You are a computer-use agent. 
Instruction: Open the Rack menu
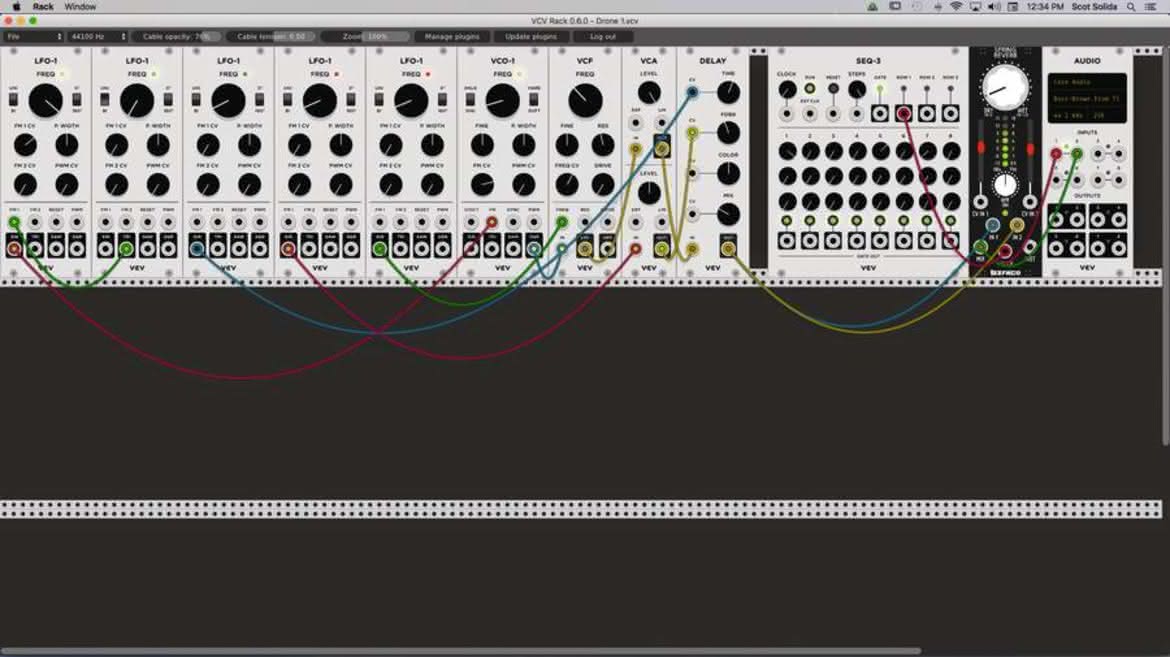(x=43, y=7)
